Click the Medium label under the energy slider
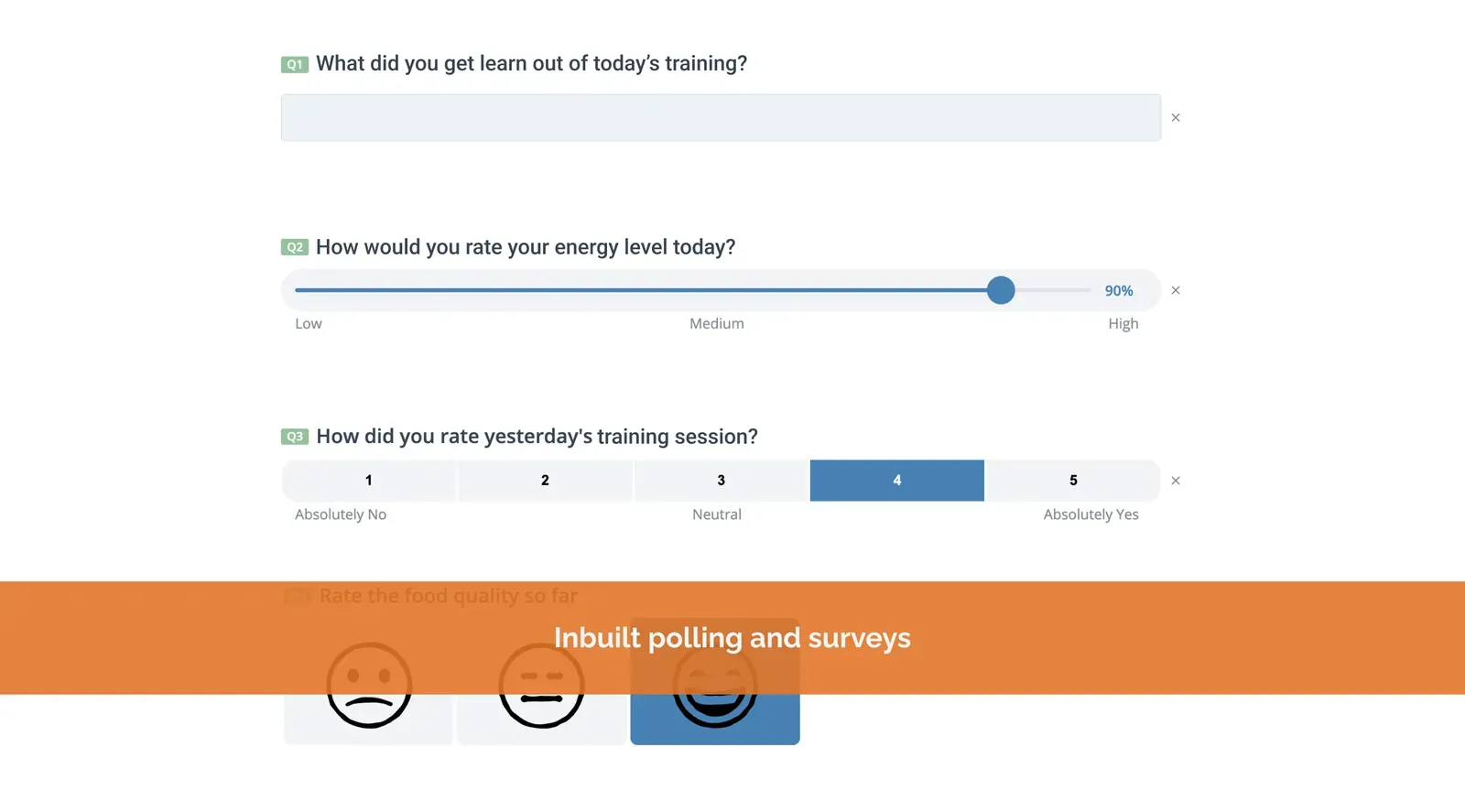 point(717,323)
